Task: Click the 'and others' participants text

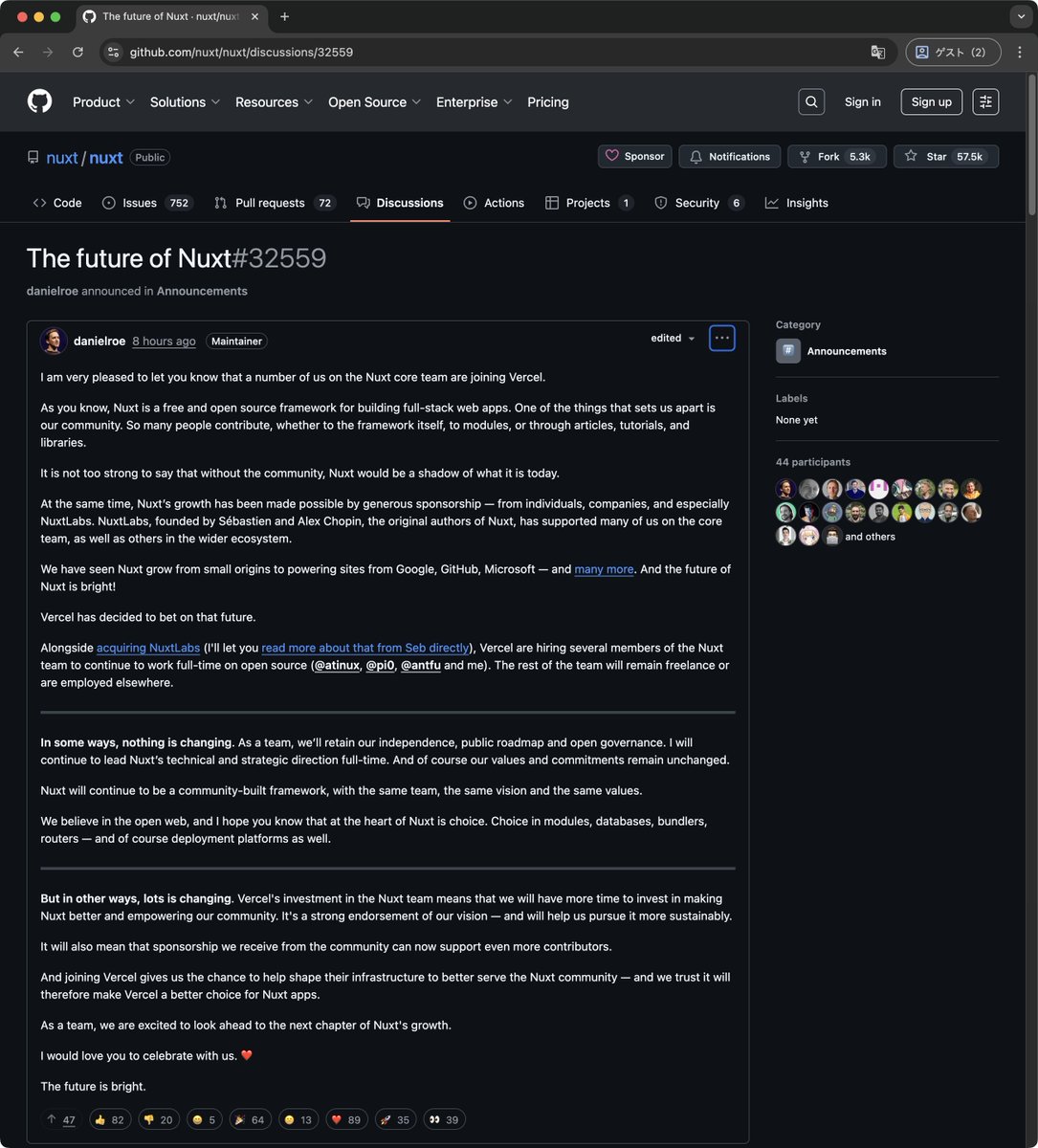Action: click(871, 537)
